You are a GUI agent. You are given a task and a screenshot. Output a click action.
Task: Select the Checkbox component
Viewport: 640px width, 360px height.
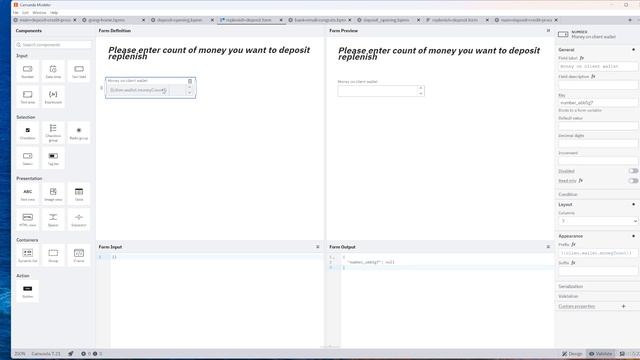click(x=27, y=133)
